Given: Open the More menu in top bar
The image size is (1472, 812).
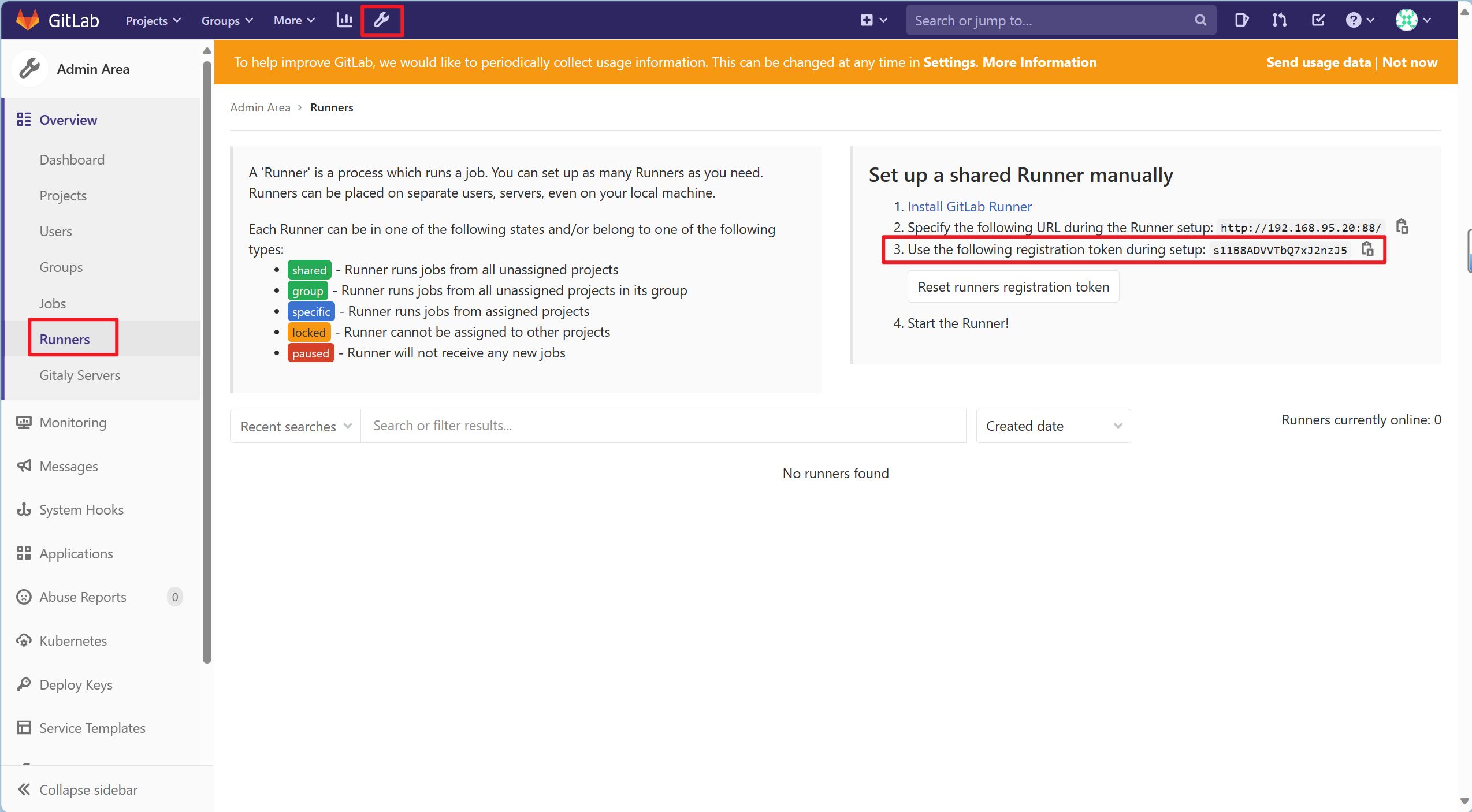Looking at the screenshot, I should tap(293, 20).
